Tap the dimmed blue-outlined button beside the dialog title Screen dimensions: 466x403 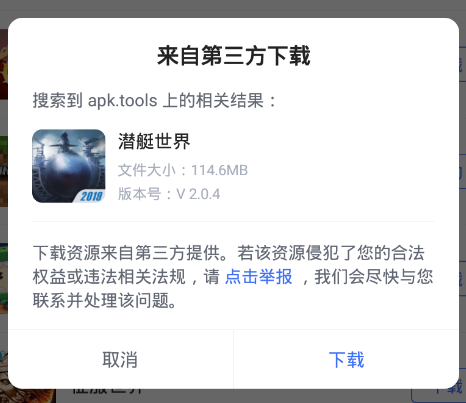(462, 64)
